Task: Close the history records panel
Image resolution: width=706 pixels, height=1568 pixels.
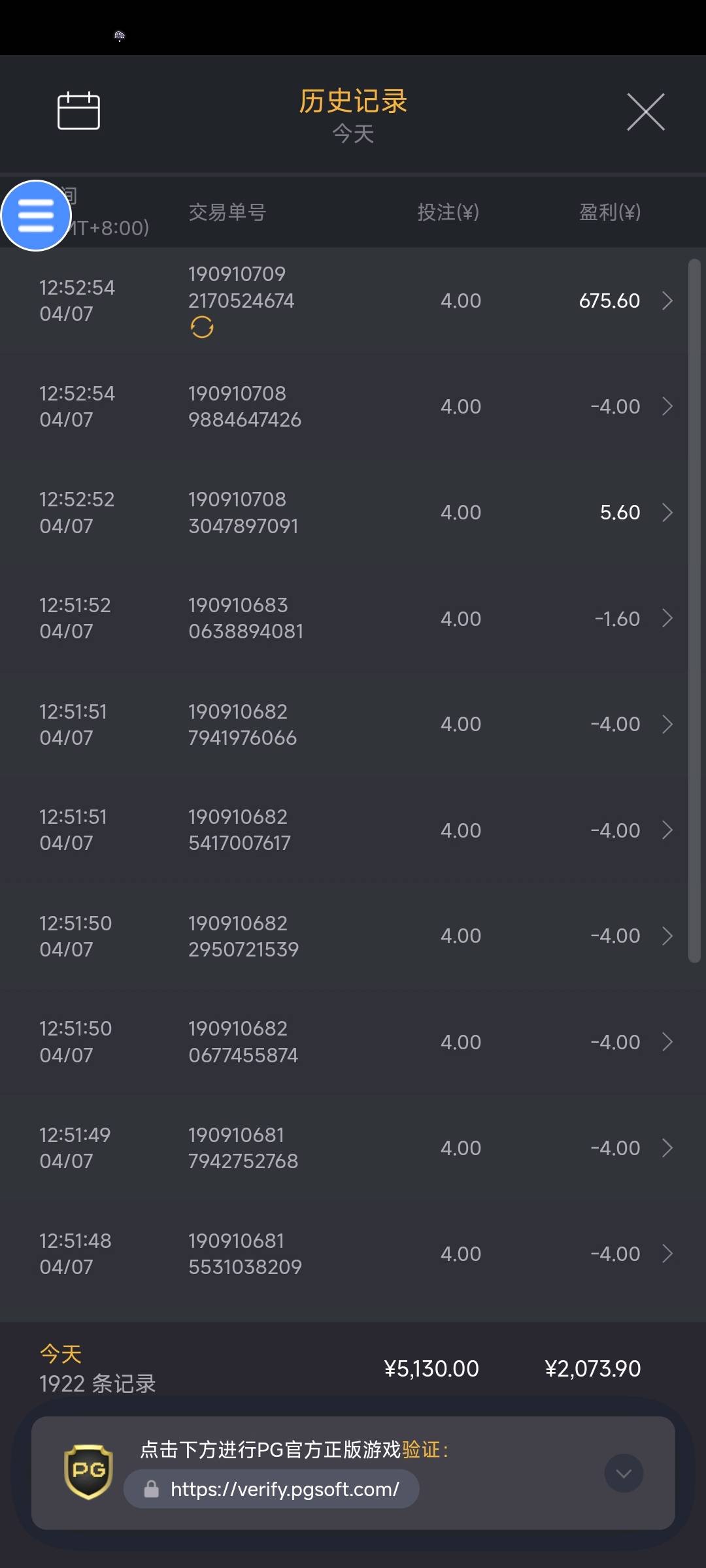Action: (x=645, y=112)
